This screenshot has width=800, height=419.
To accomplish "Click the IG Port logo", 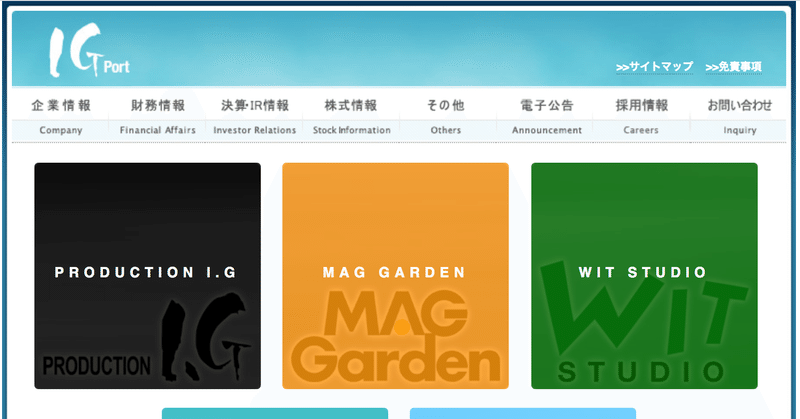I will (x=89, y=50).
